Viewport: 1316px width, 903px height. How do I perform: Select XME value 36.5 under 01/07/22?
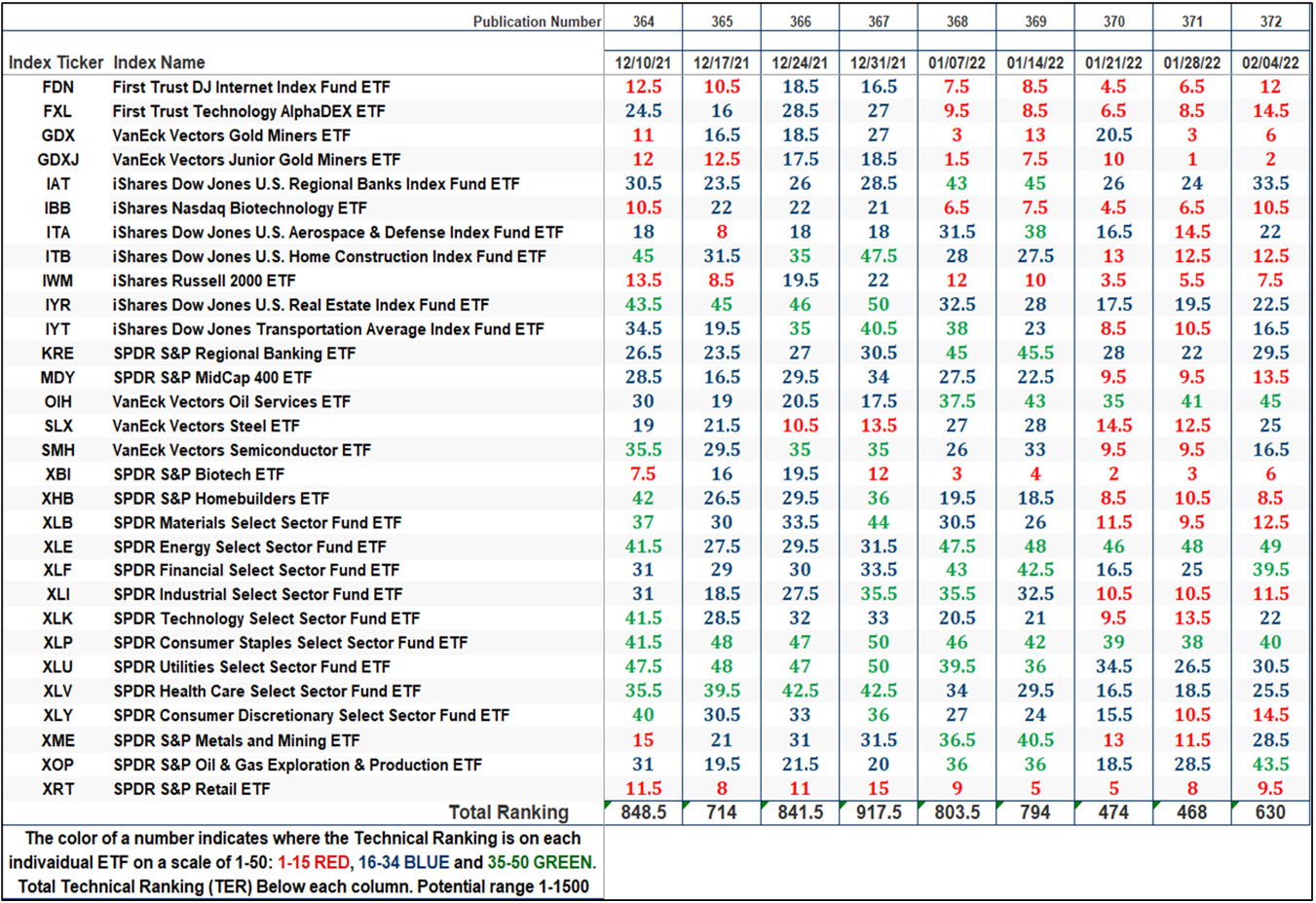coord(957,740)
